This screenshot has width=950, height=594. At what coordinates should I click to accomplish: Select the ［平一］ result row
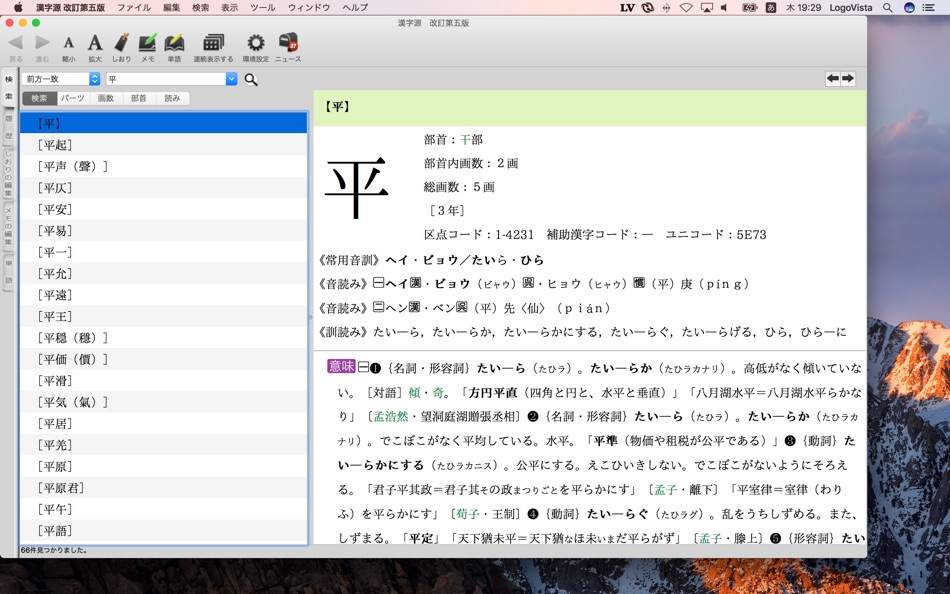[x=164, y=252]
